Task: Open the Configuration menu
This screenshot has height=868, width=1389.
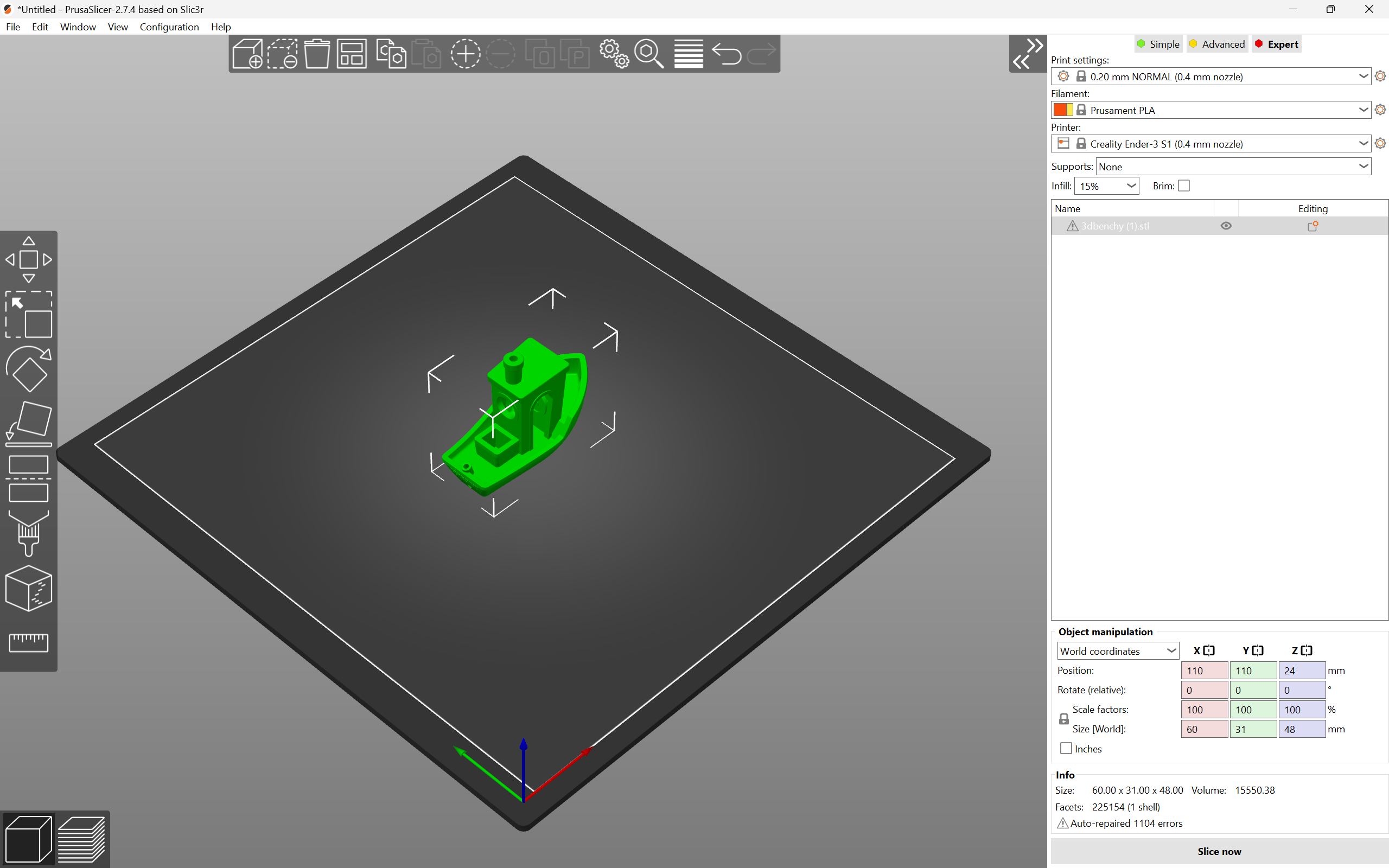Action: tap(169, 27)
